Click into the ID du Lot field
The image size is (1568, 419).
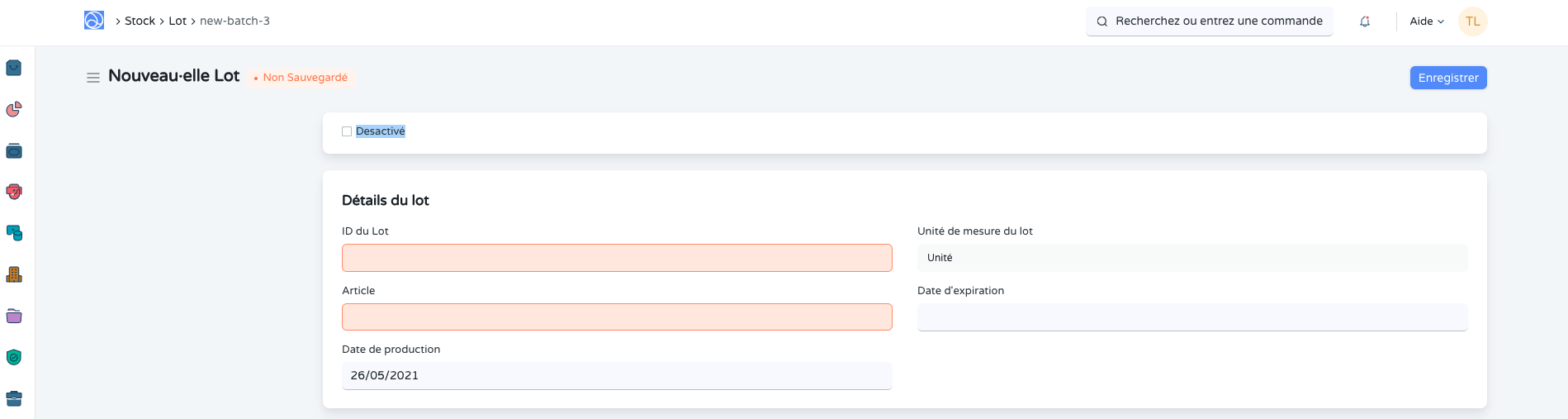coord(617,258)
